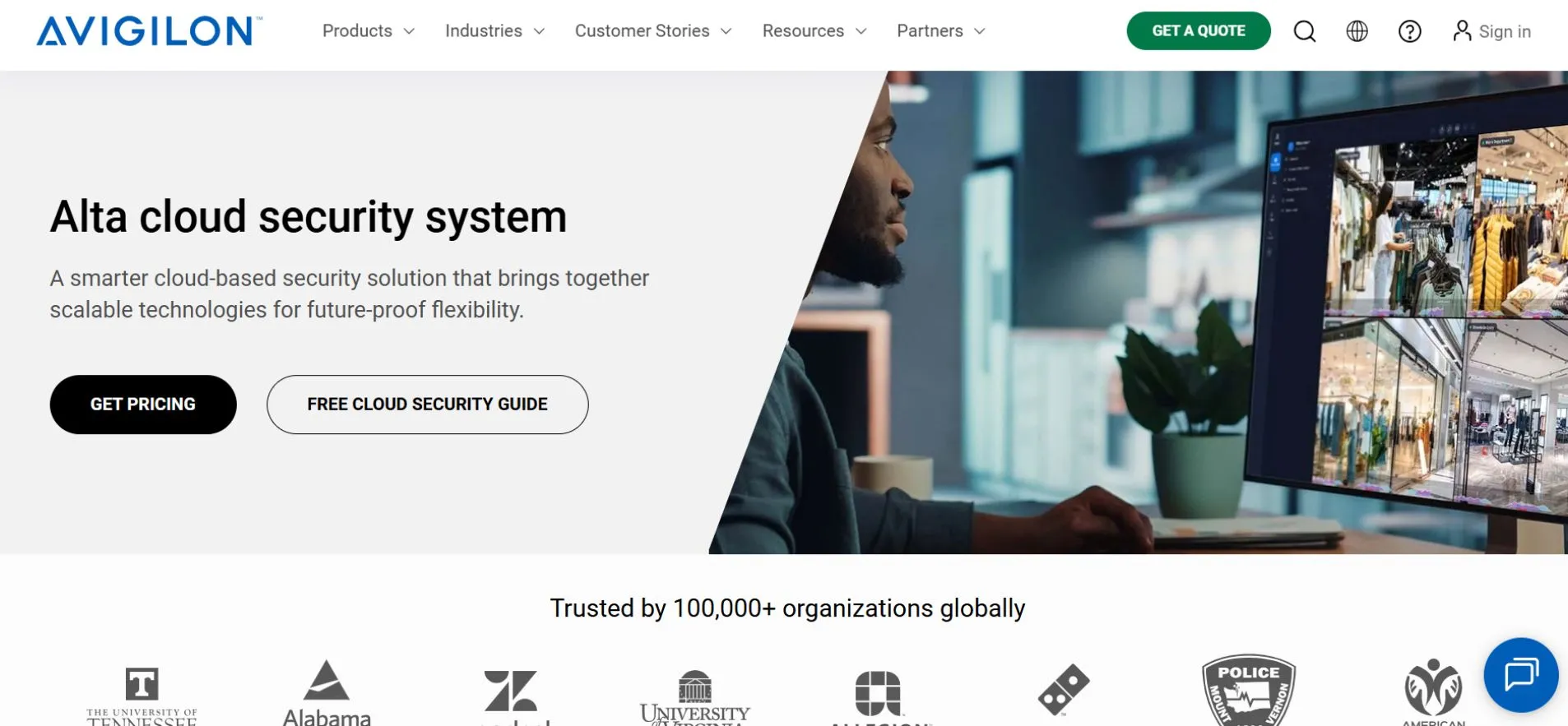Expand the Products chevron
The height and width of the screenshot is (726, 1568).
[409, 31]
